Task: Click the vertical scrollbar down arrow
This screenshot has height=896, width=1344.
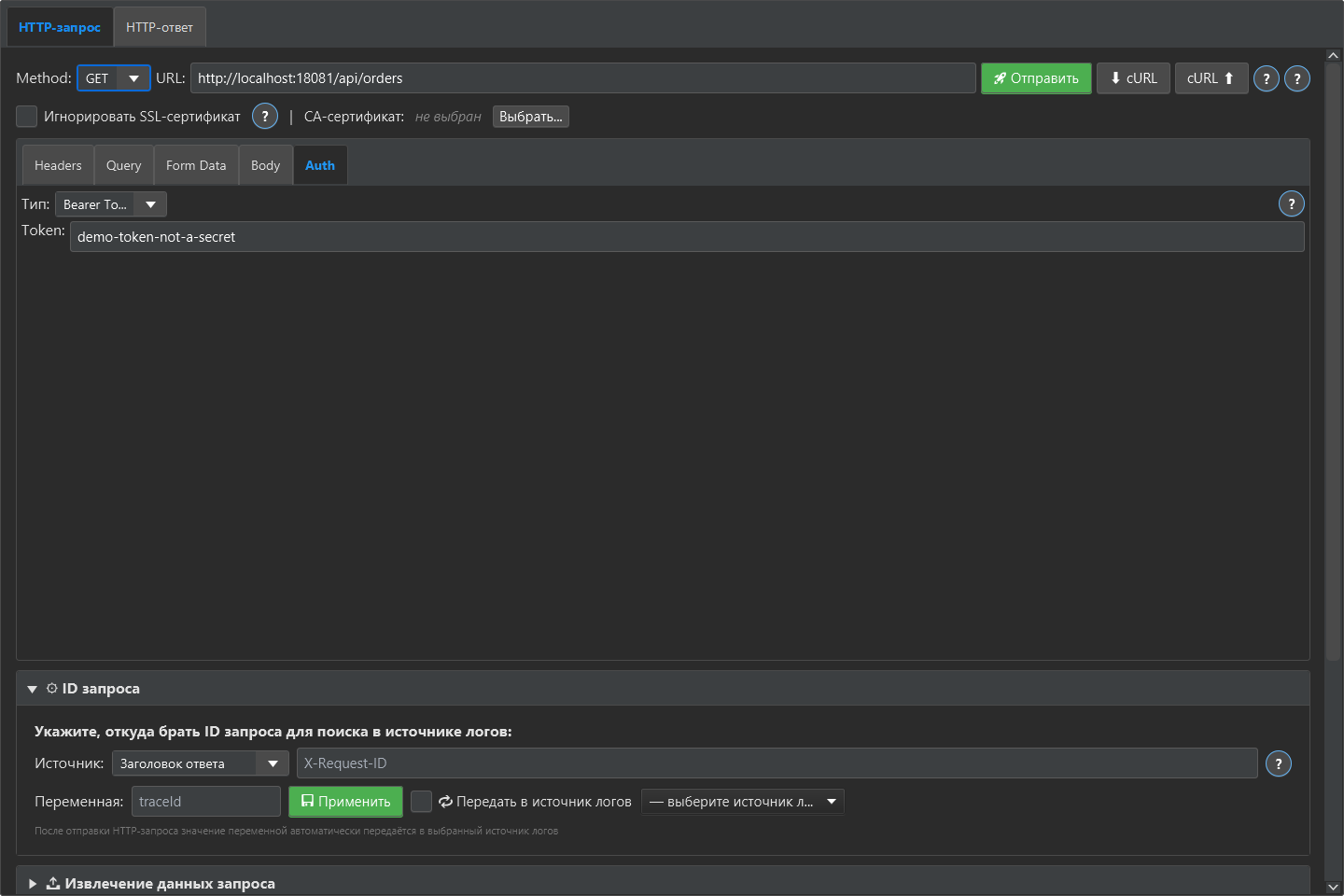Action: pos(1333,888)
